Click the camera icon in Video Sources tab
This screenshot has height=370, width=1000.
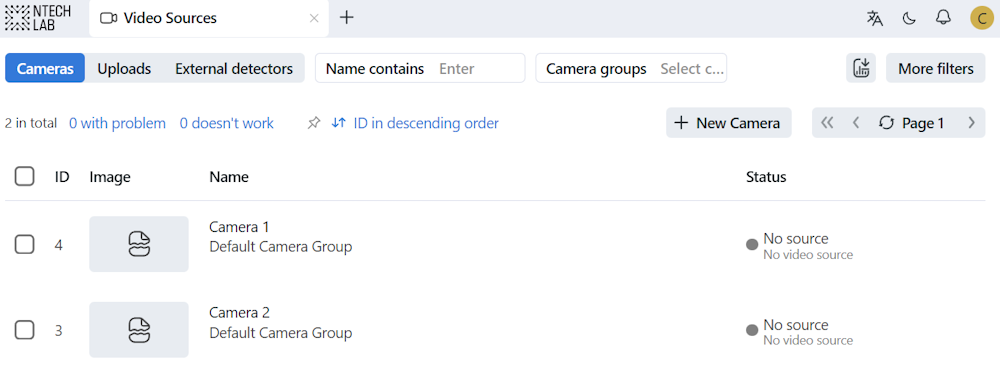109,18
